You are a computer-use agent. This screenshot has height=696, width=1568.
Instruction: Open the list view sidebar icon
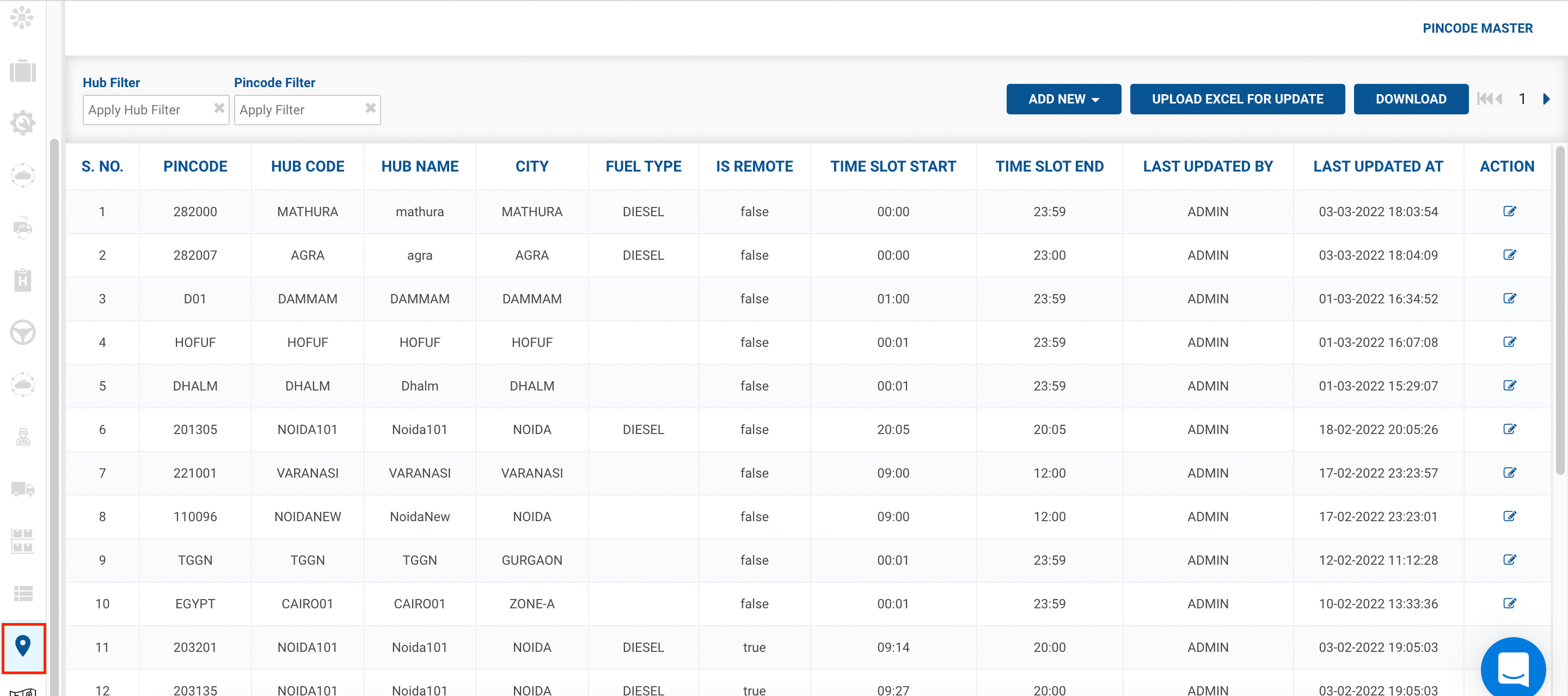coord(22,593)
